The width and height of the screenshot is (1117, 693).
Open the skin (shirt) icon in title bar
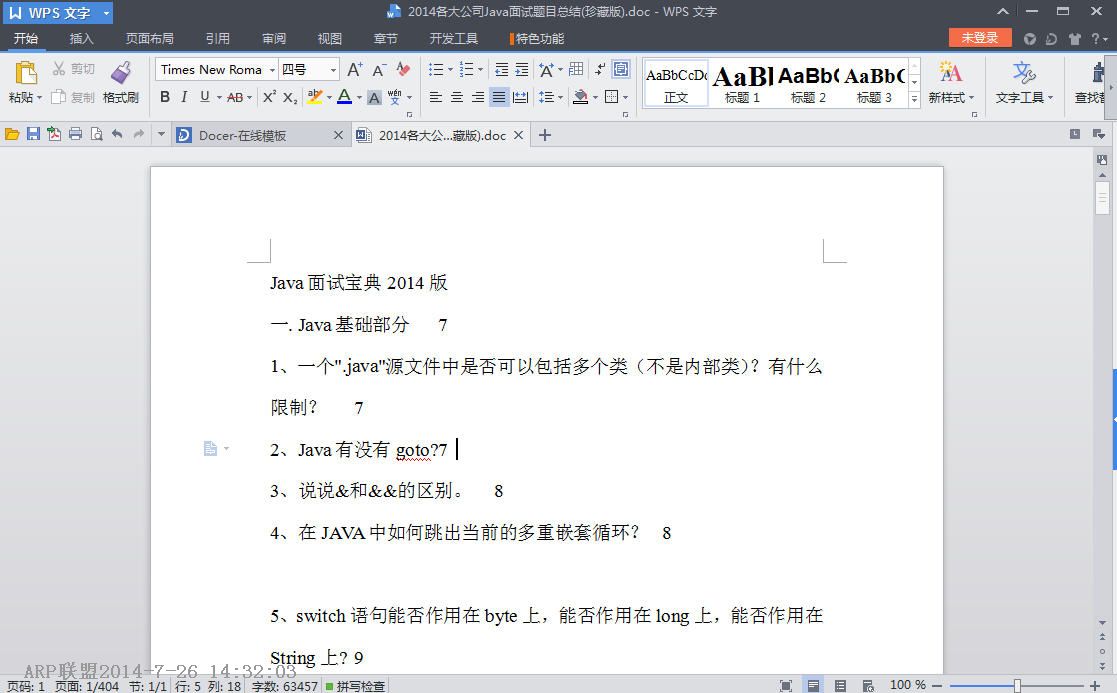1075,38
